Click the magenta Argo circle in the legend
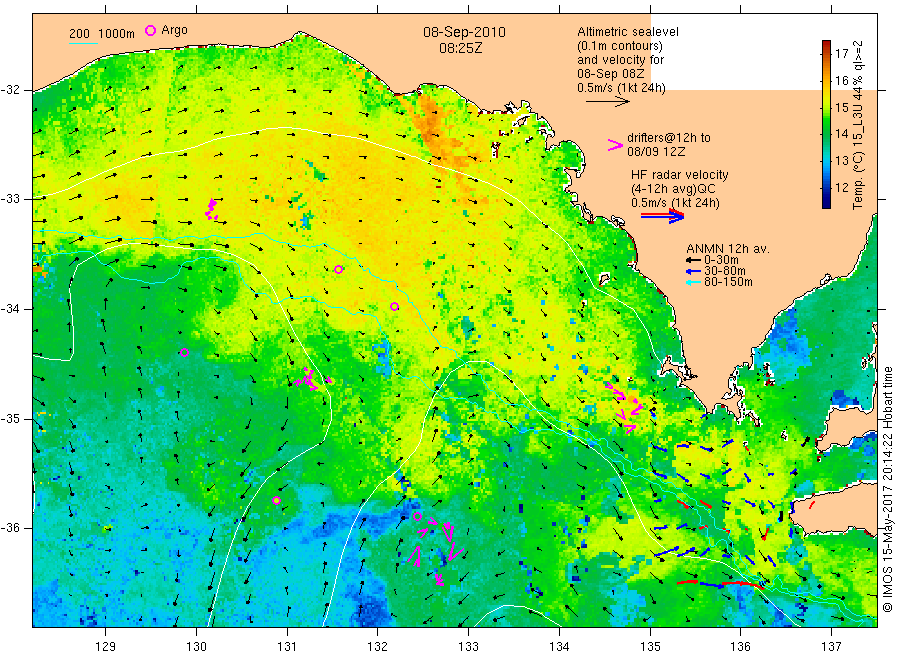 150,30
